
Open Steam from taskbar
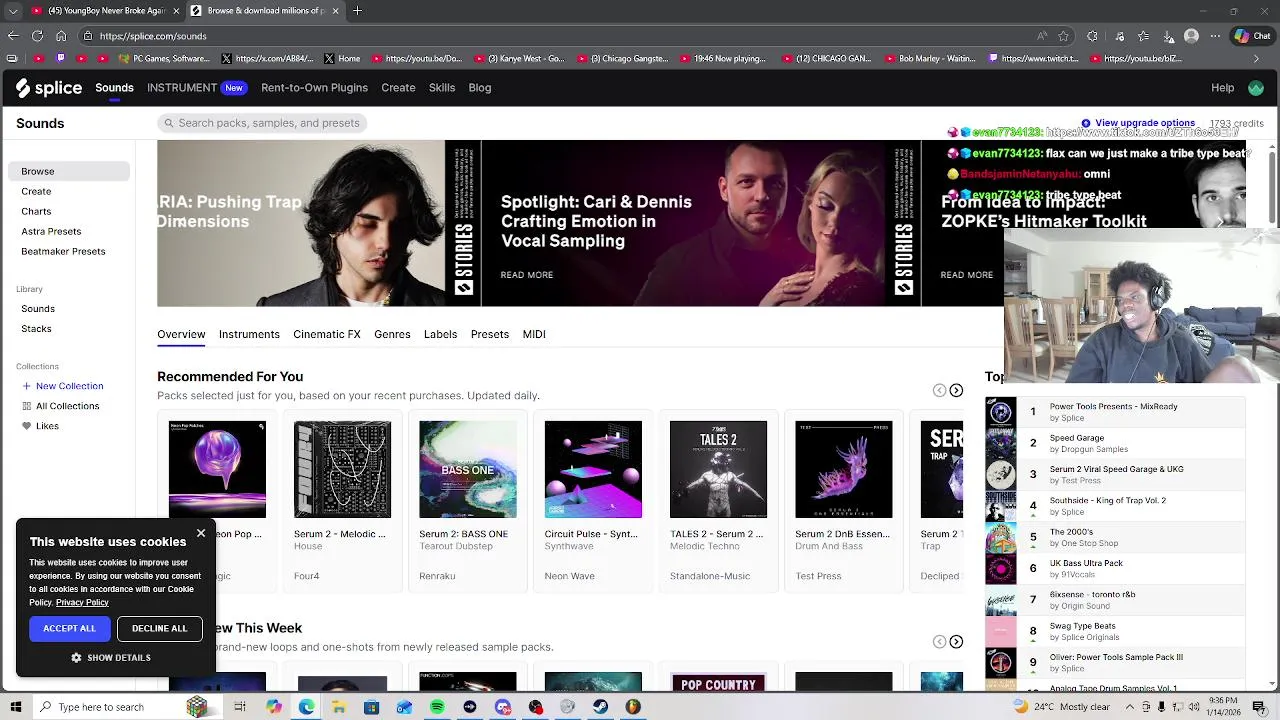(x=600, y=707)
